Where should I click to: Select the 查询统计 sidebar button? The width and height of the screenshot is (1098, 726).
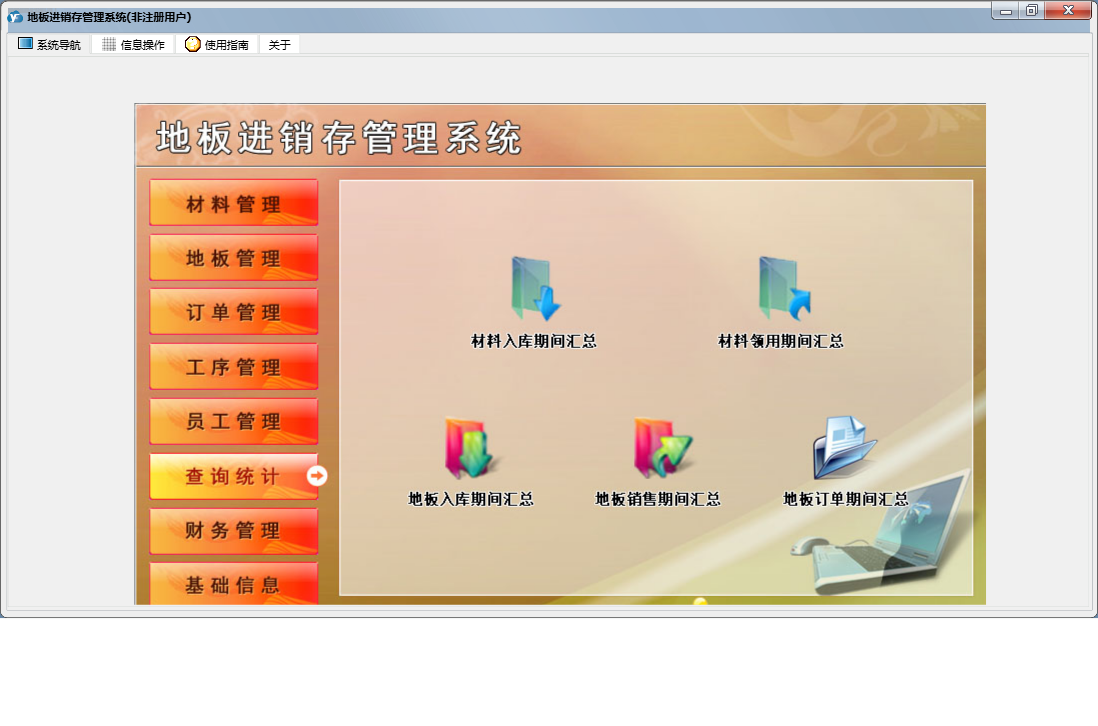234,476
